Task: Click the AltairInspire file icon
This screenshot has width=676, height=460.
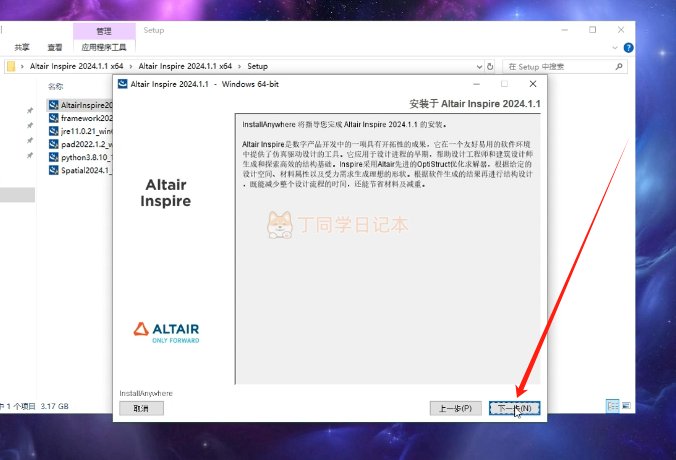Action: (53, 105)
